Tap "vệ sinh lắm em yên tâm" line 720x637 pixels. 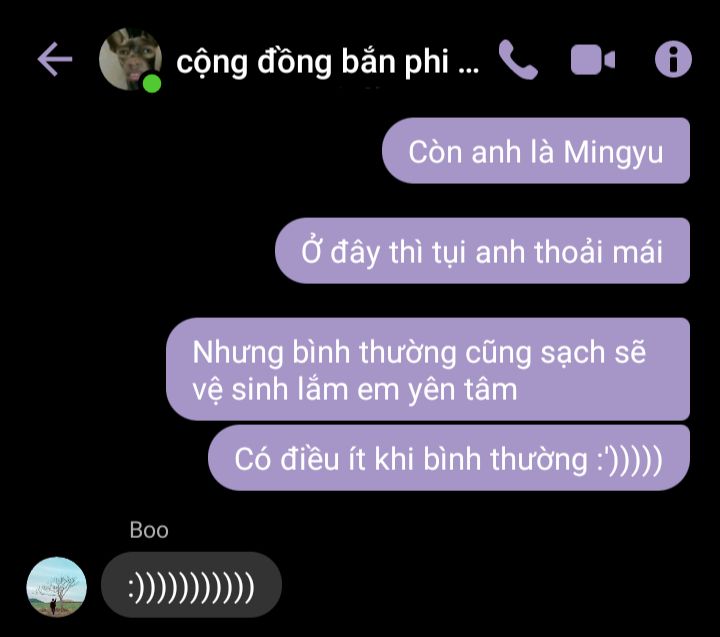point(354,390)
